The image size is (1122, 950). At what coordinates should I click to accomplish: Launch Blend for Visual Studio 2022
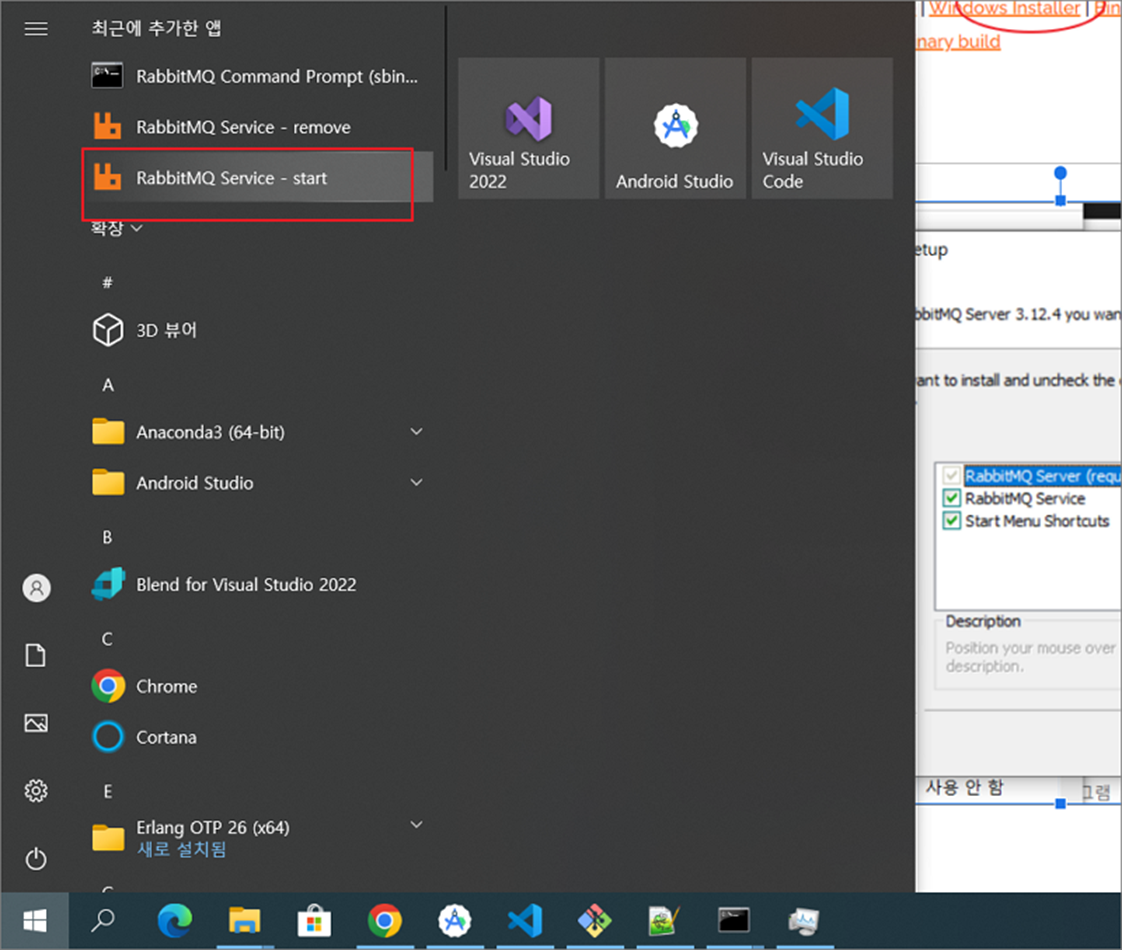pyautogui.click(x=258, y=584)
